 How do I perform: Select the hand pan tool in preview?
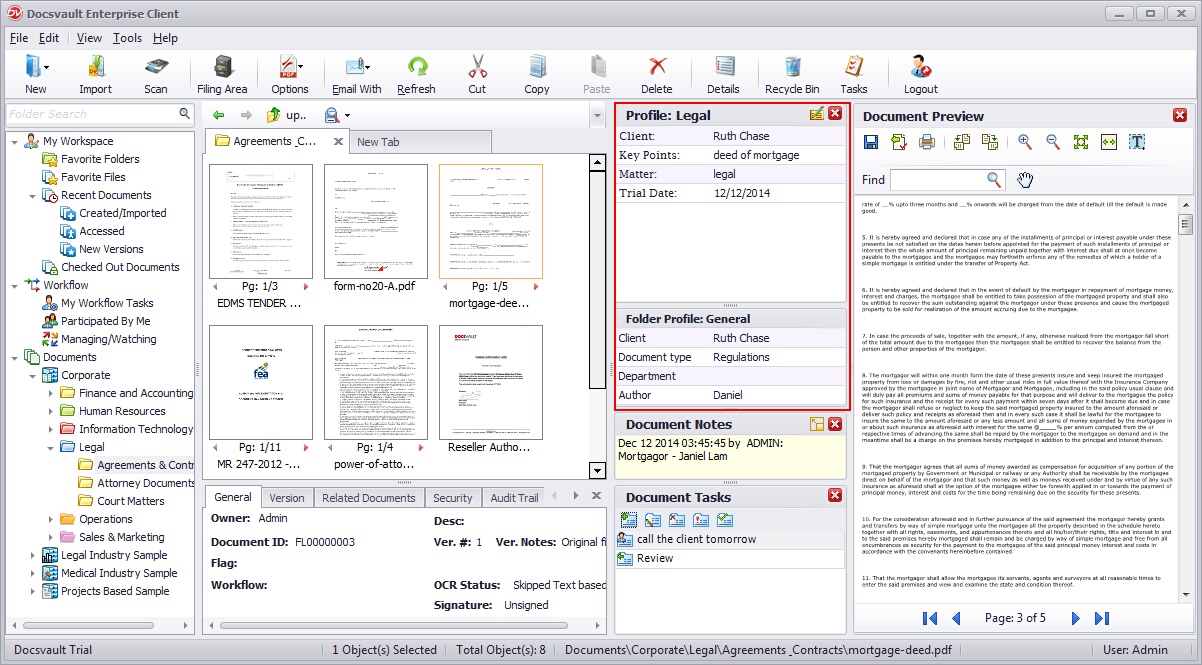point(1025,180)
